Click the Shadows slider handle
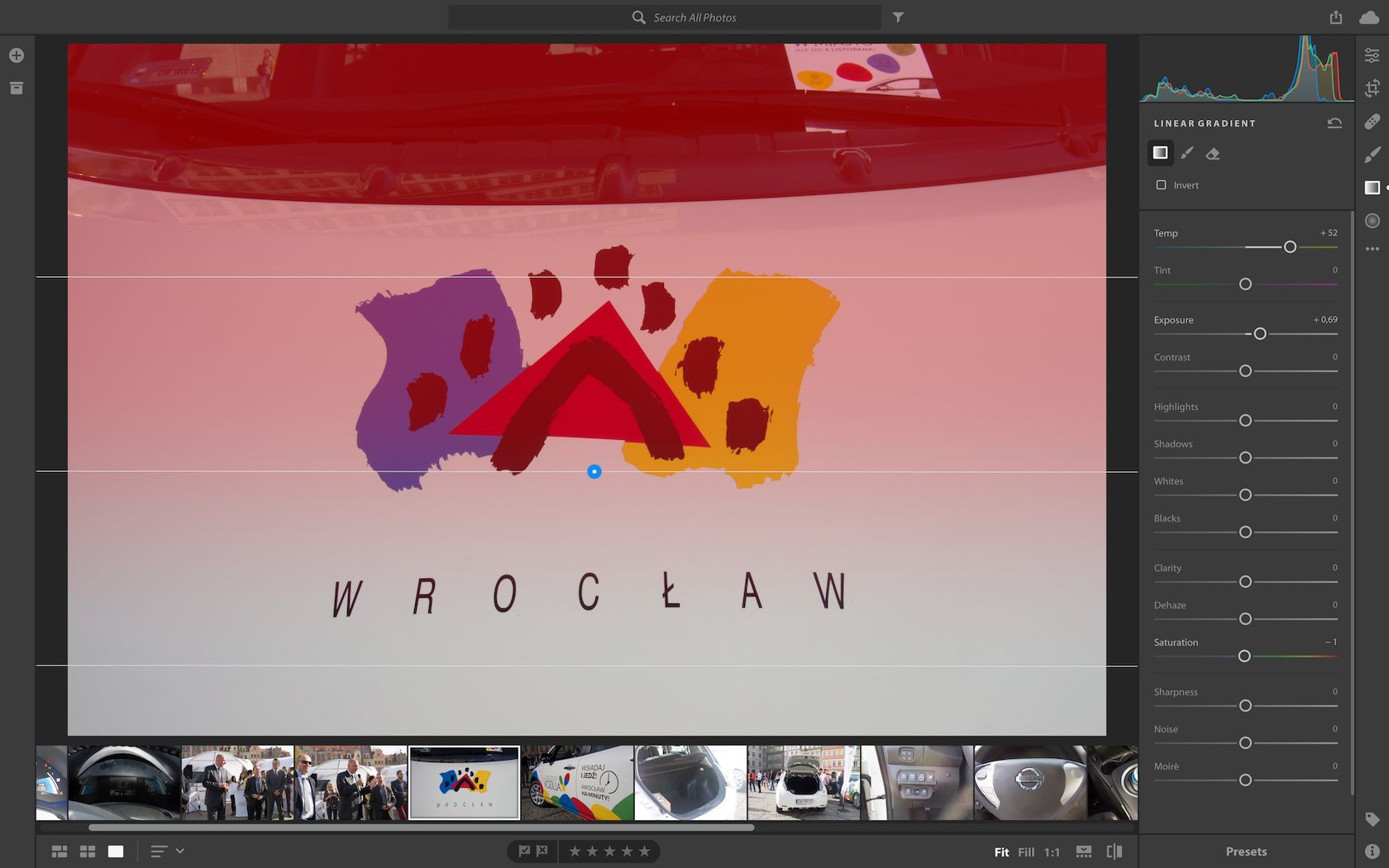1389x868 pixels. point(1245,458)
